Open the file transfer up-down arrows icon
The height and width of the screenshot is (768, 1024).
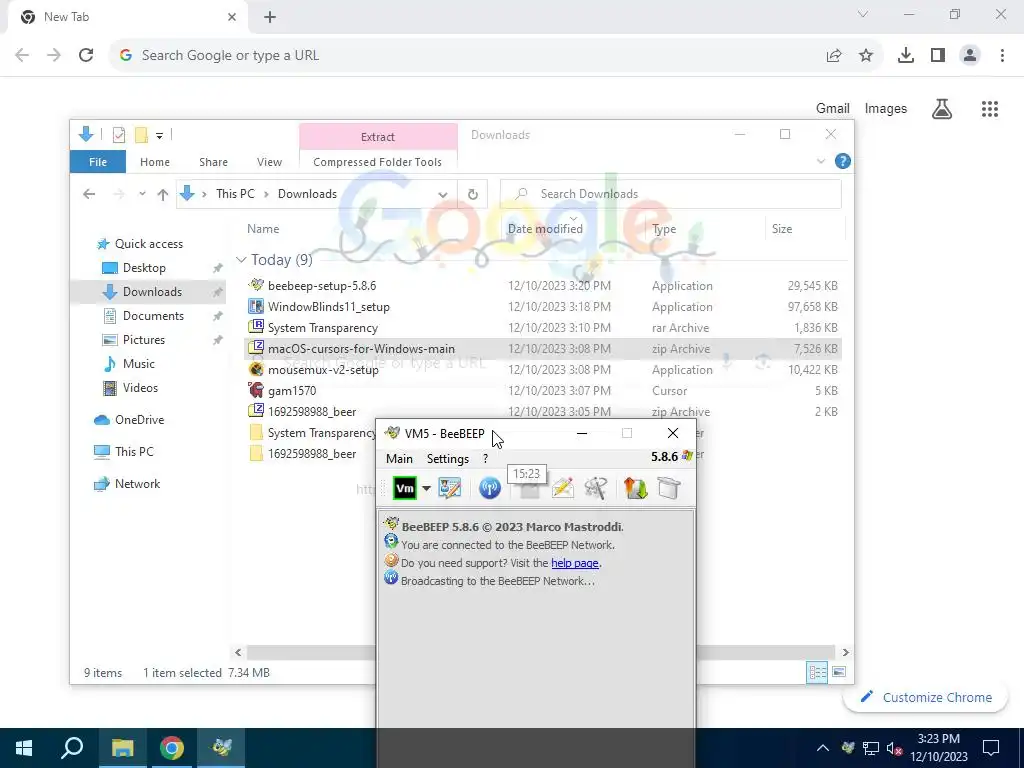tap(635, 488)
